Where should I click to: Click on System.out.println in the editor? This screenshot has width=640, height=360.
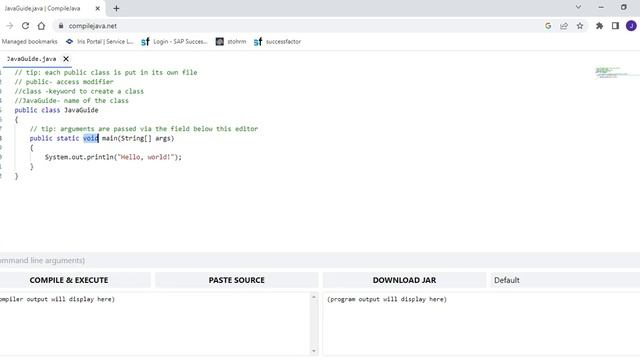(x=79, y=157)
